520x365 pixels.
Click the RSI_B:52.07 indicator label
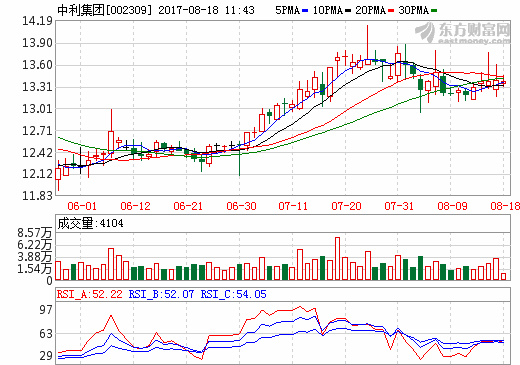[161, 294]
